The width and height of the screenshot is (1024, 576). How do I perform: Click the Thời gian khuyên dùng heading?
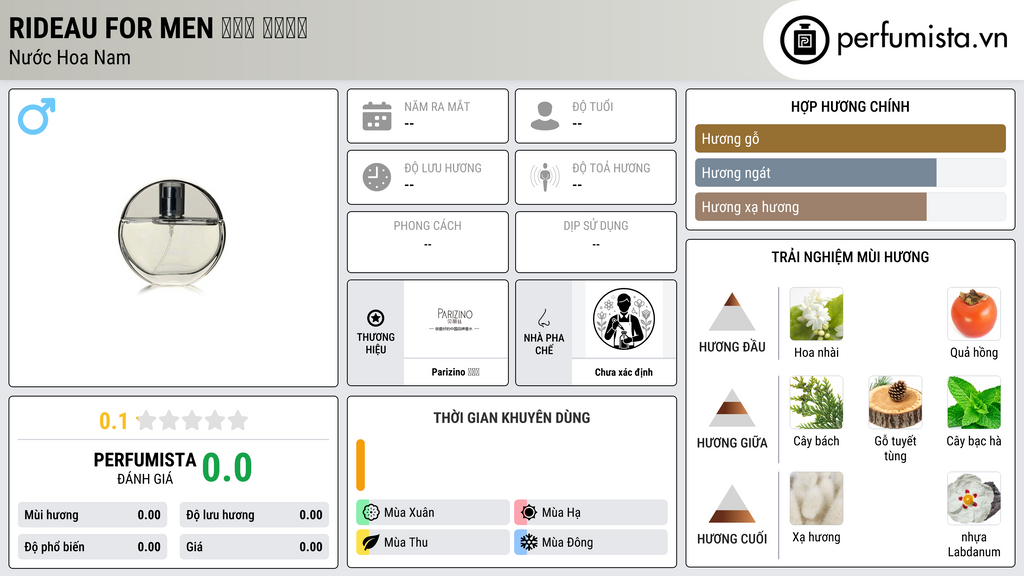click(x=512, y=417)
